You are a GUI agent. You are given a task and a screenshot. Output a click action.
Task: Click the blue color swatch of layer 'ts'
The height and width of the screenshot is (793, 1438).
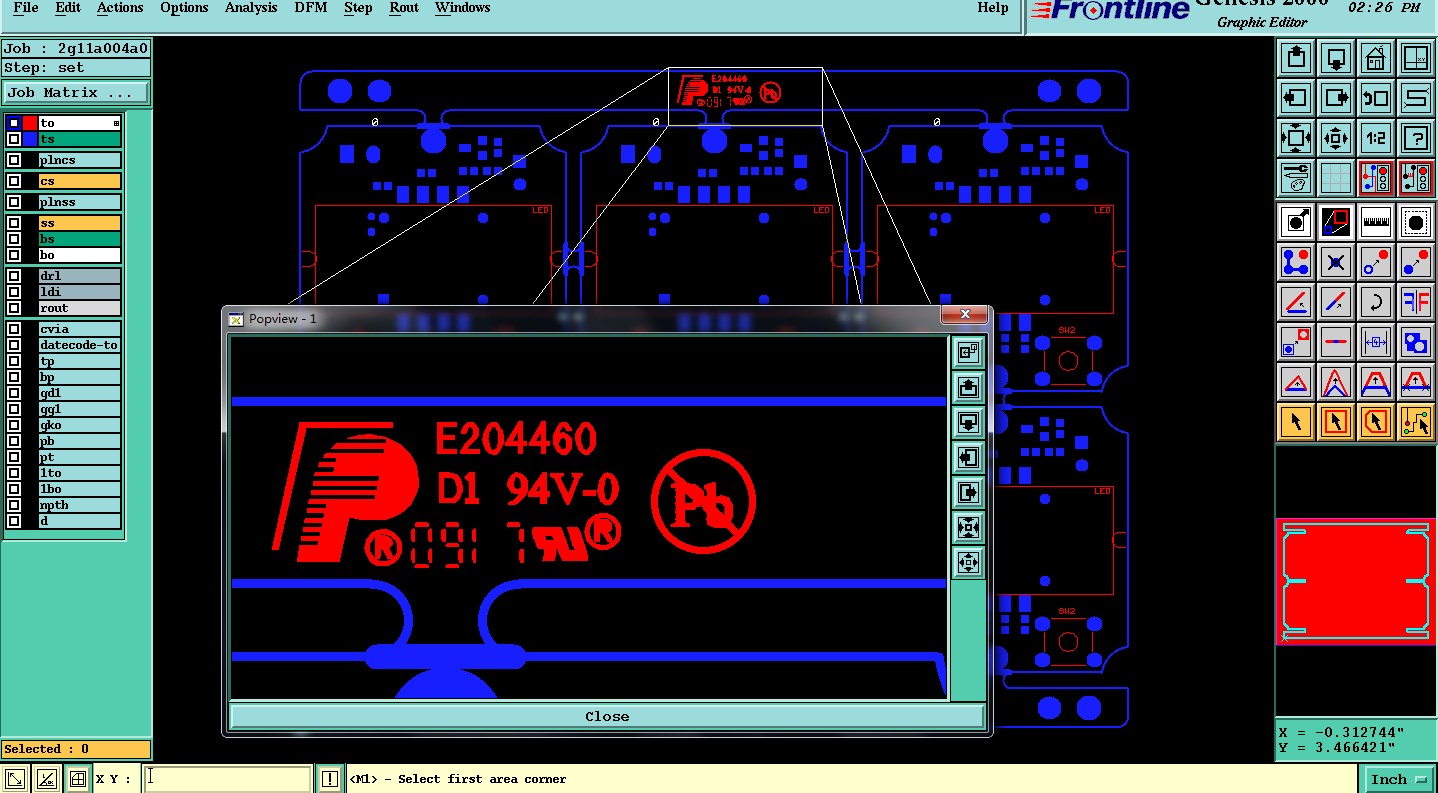point(30,139)
